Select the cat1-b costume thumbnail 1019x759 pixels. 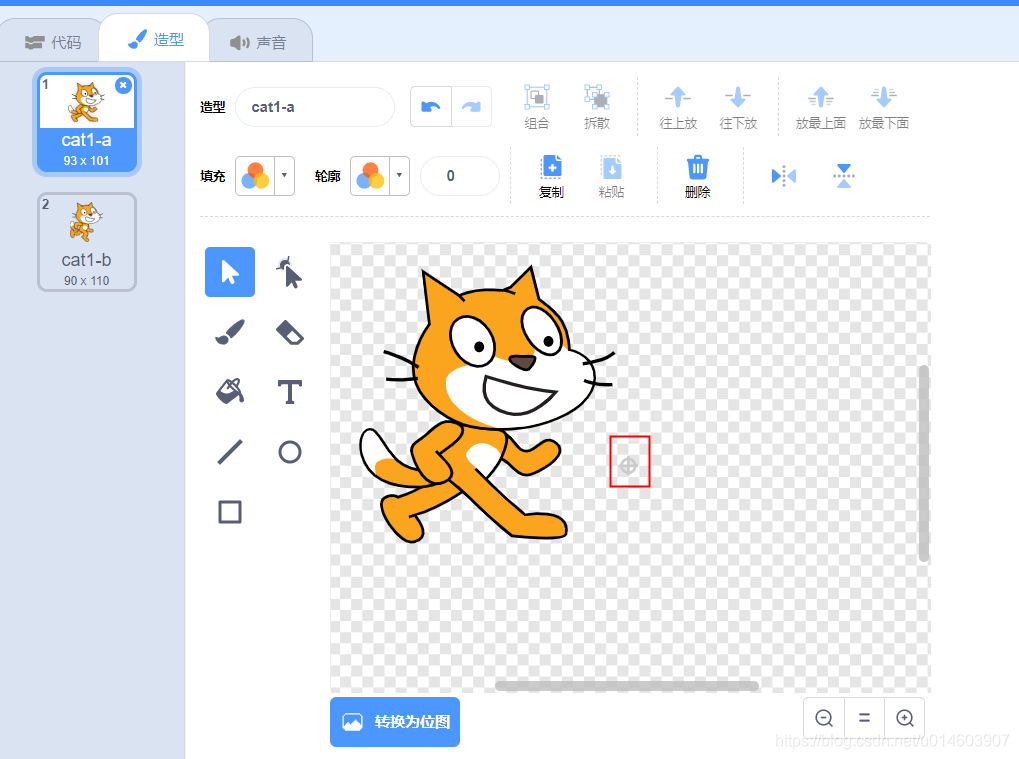[86, 242]
